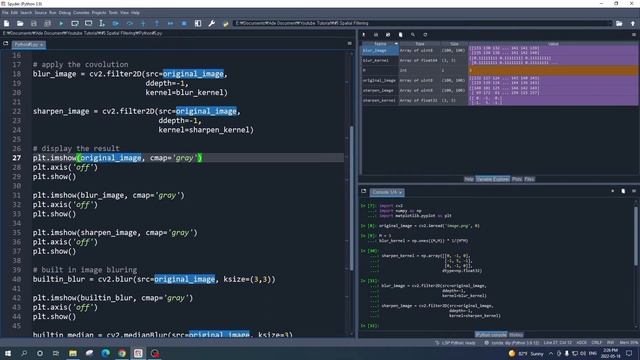Image resolution: width=640 pixels, height=360 pixels.
Task: Select the sharpen_image variable row
Action: click(499, 90)
